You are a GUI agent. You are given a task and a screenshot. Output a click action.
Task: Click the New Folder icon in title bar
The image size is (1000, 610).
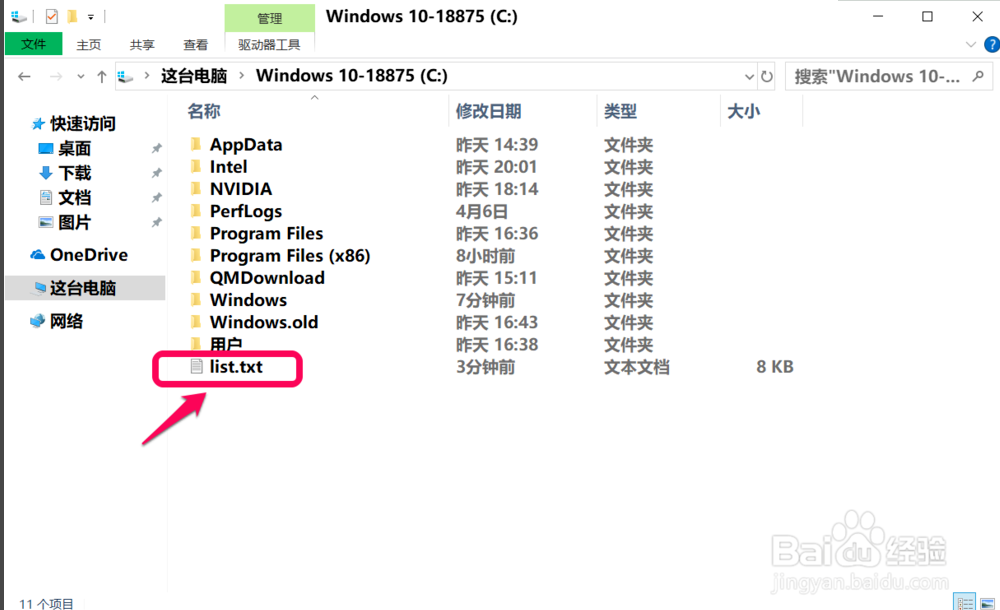click(73, 17)
